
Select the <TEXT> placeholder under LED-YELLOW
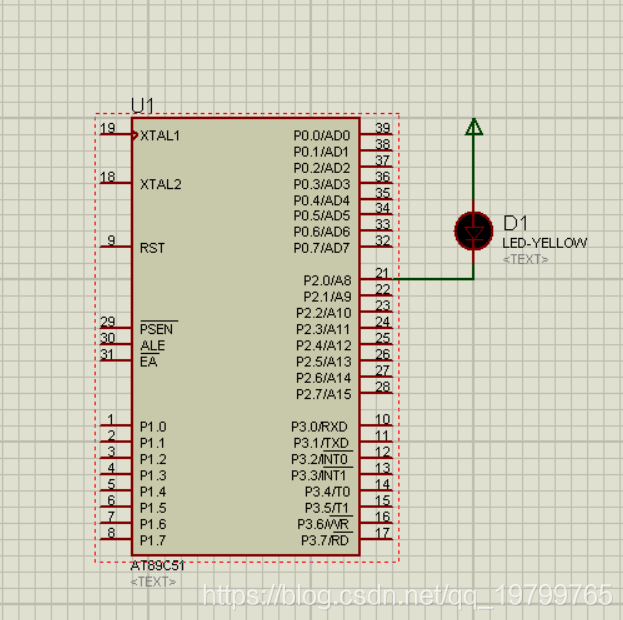click(525, 259)
